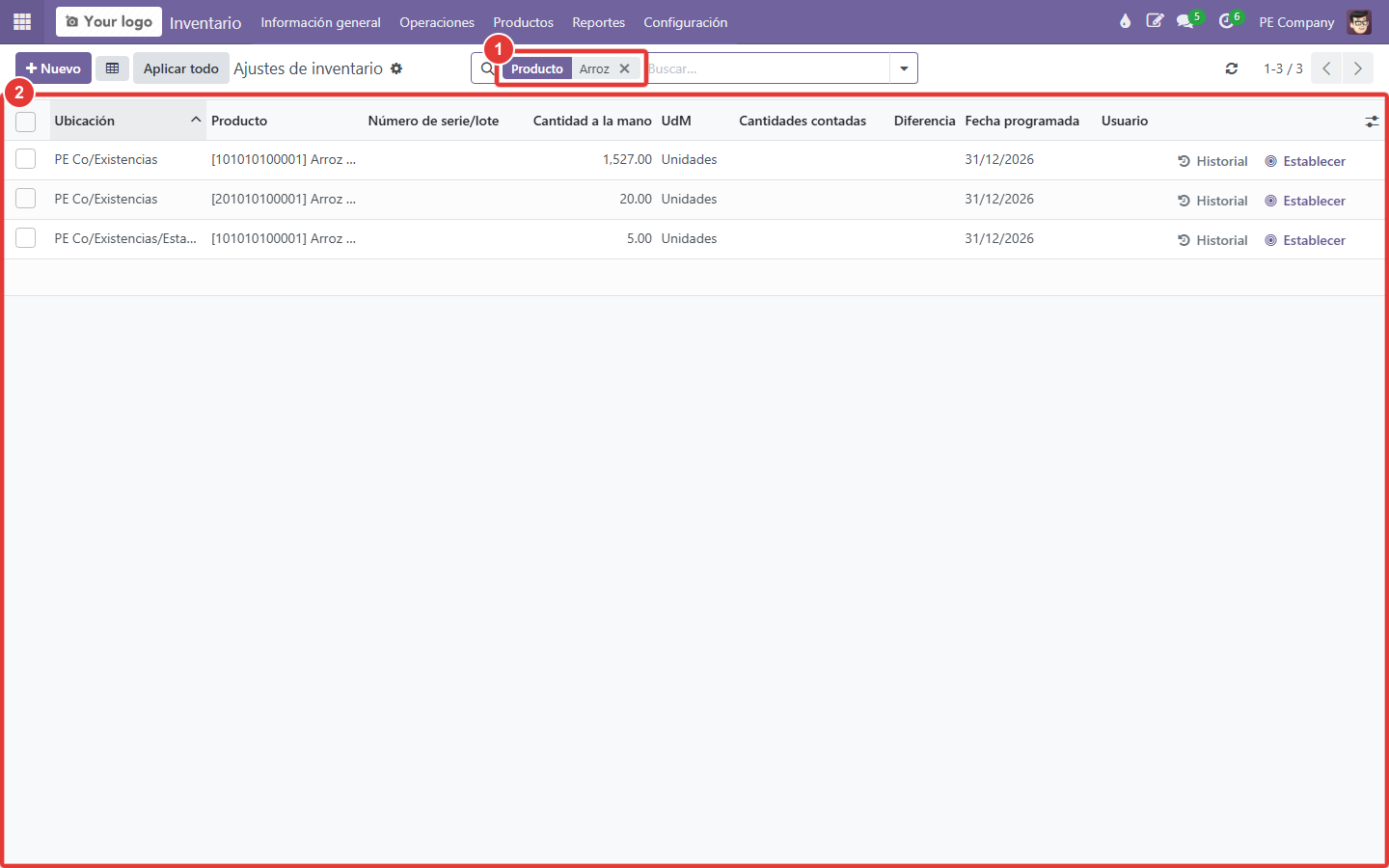Click Establecer on the 20.00 quantity row
The image size is (1389, 868).
(1305, 201)
